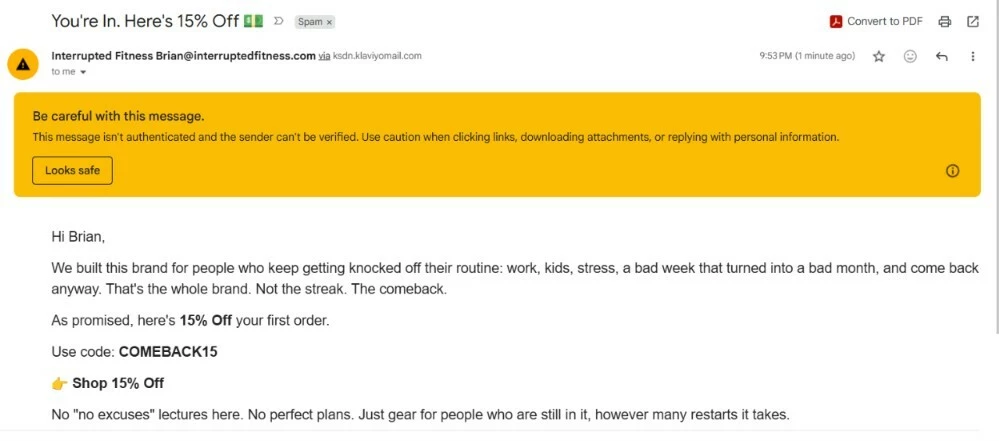Open the Shop 15% Off link

(x=118, y=384)
